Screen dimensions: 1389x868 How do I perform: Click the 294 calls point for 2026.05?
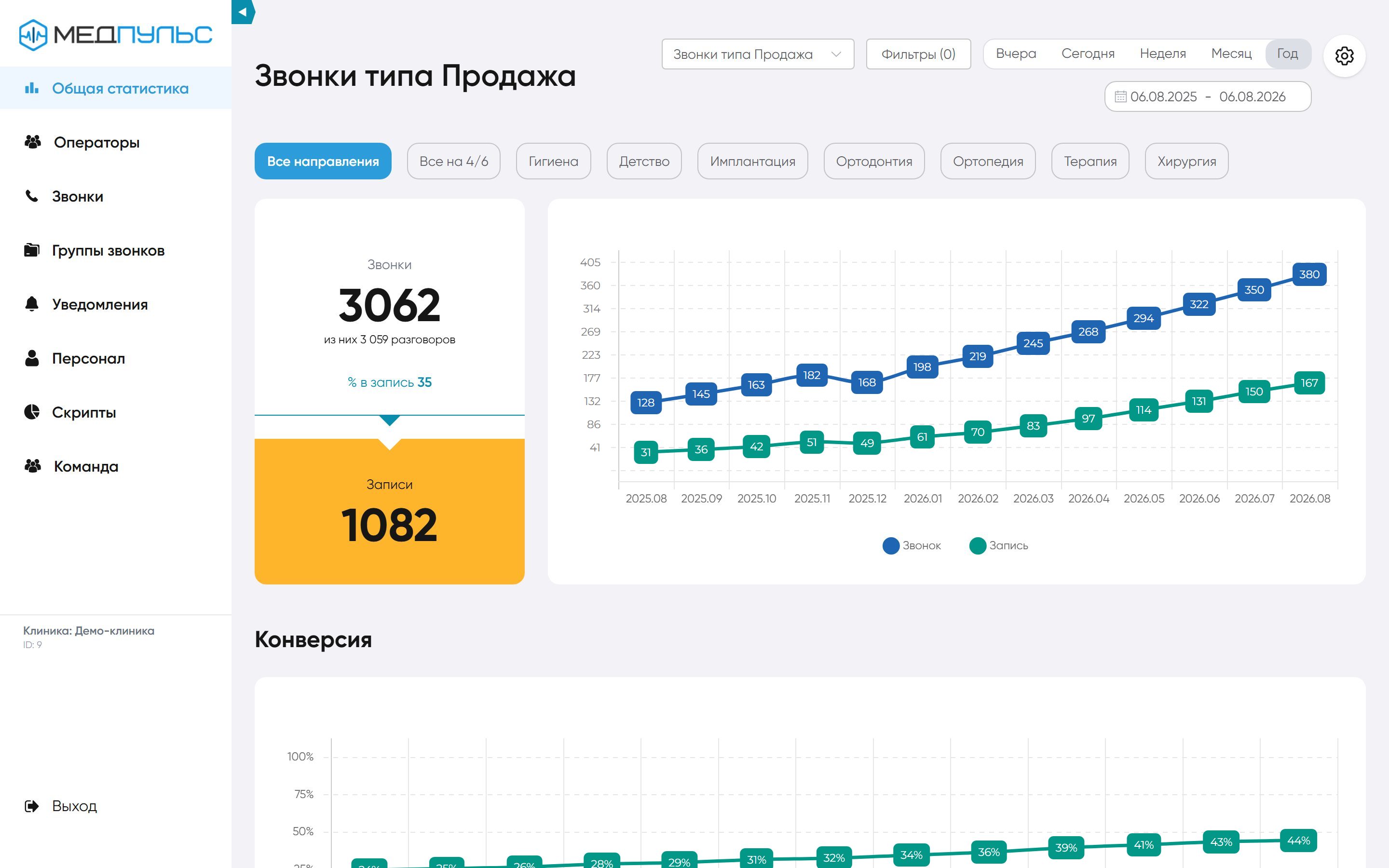pyautogui.click(x=1144, y=318)
